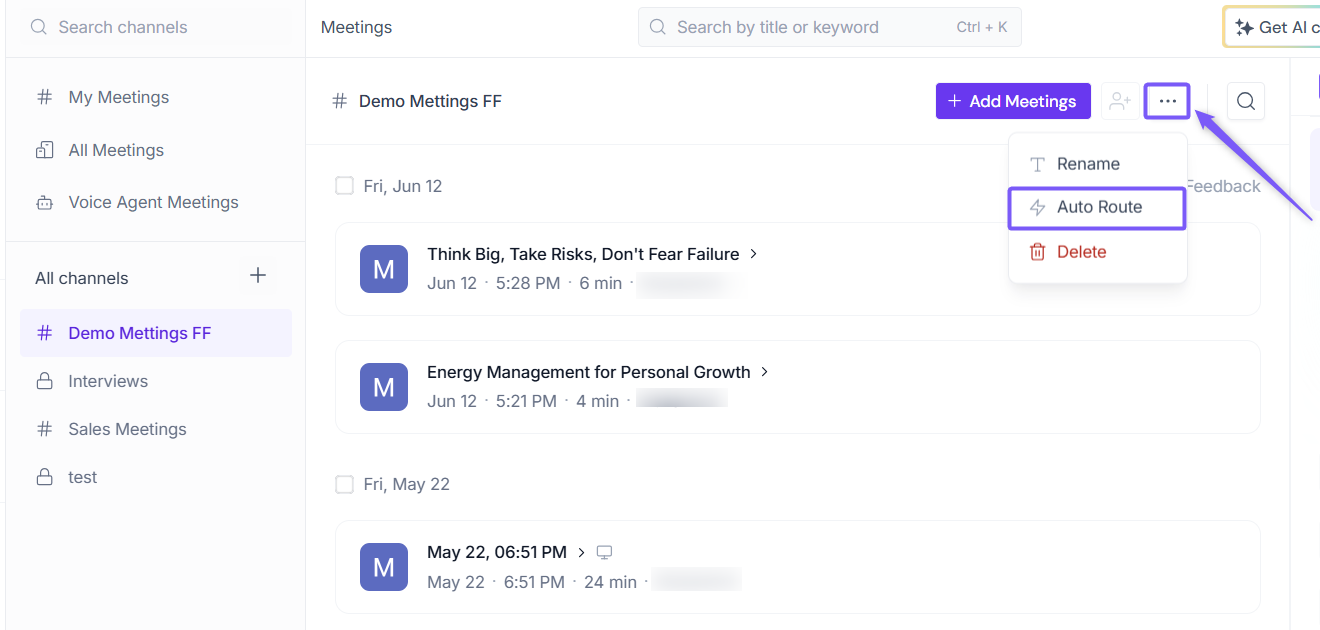1320x630 pixels.
Task: Click the plus icon beside All channels
Action: pos(258,275)
